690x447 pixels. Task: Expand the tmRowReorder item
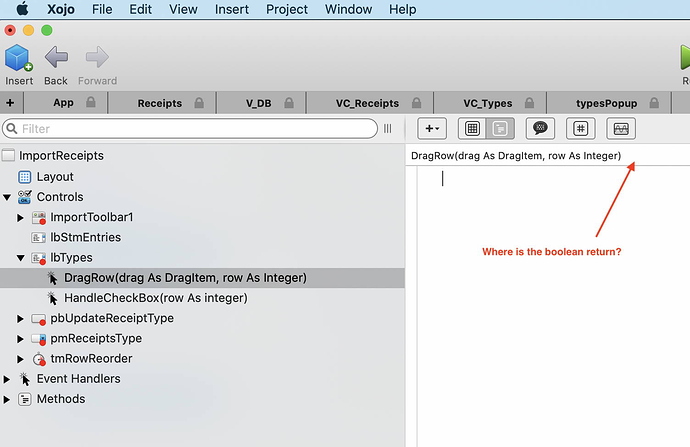click(20, 359)
